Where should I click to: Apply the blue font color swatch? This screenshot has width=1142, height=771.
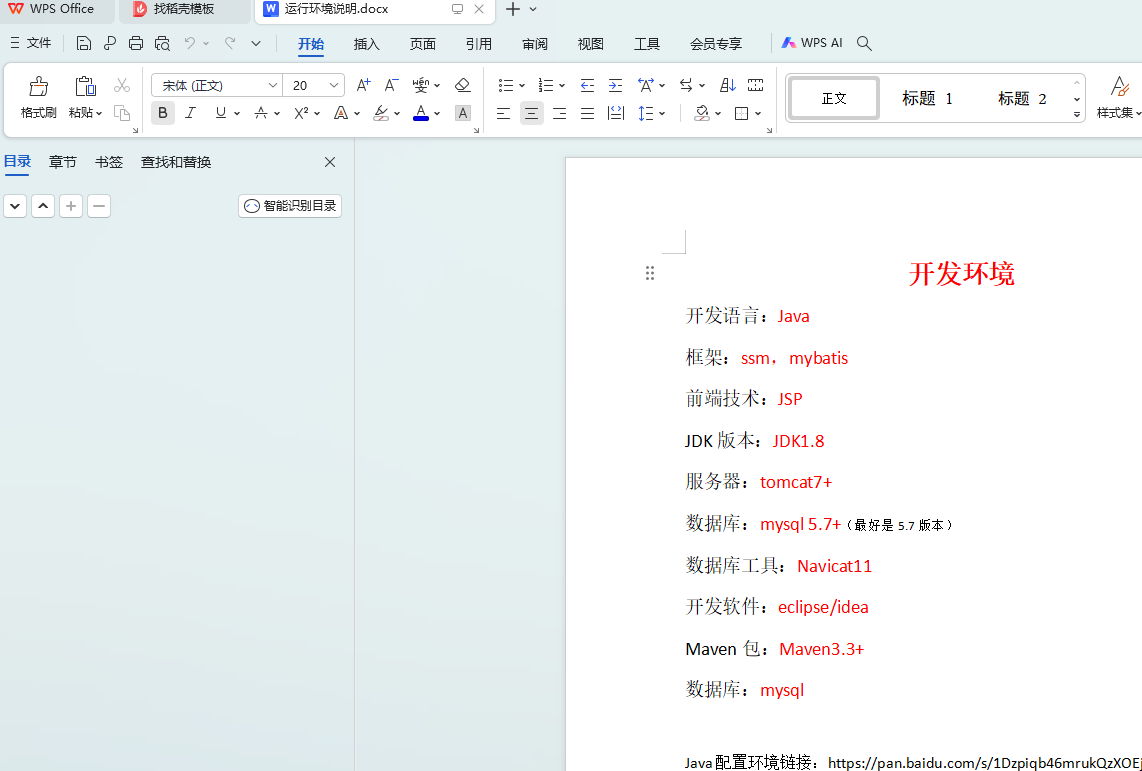pos(421,113)
